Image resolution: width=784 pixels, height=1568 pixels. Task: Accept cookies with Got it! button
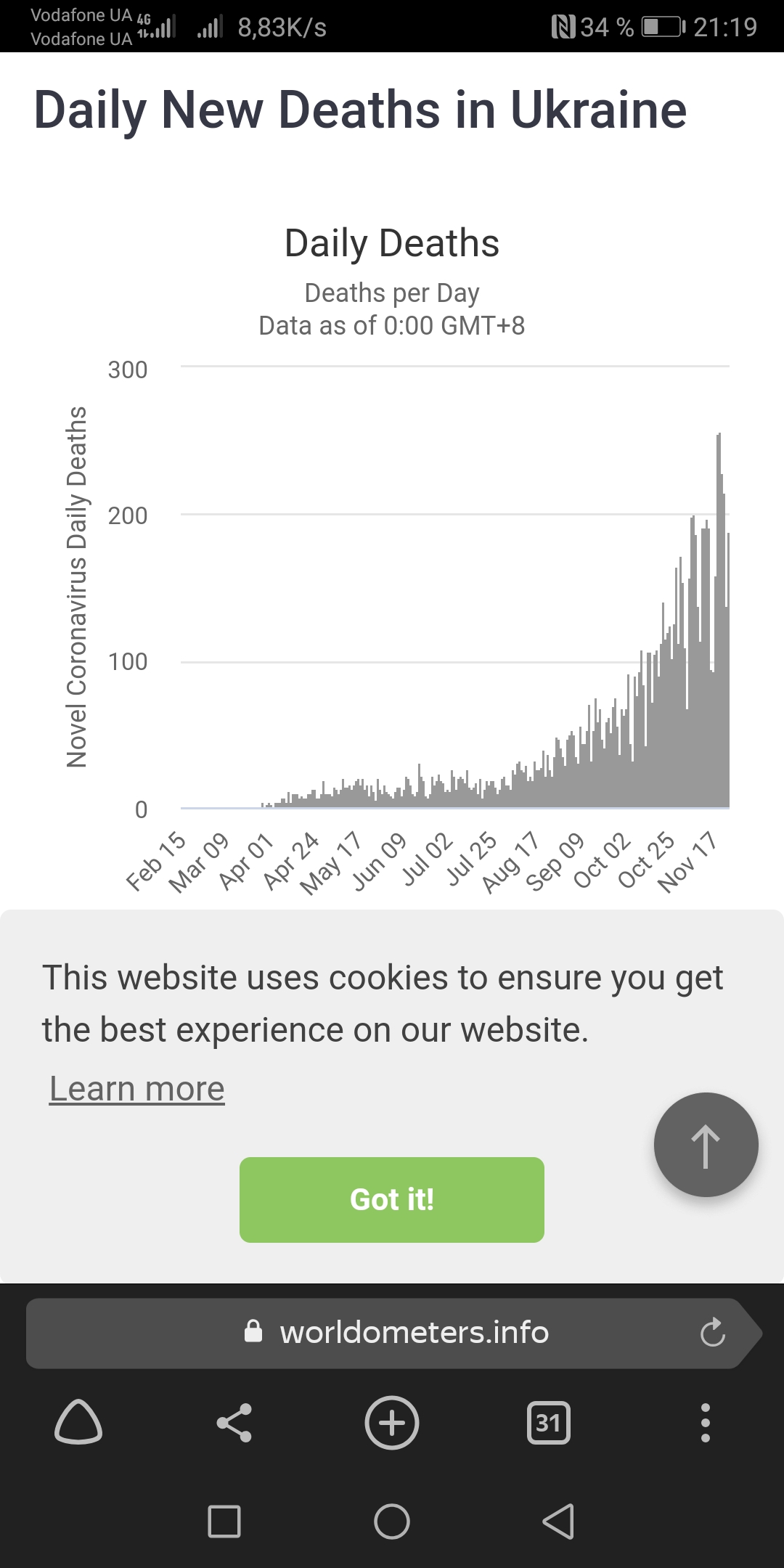[x=392, y=1199]
